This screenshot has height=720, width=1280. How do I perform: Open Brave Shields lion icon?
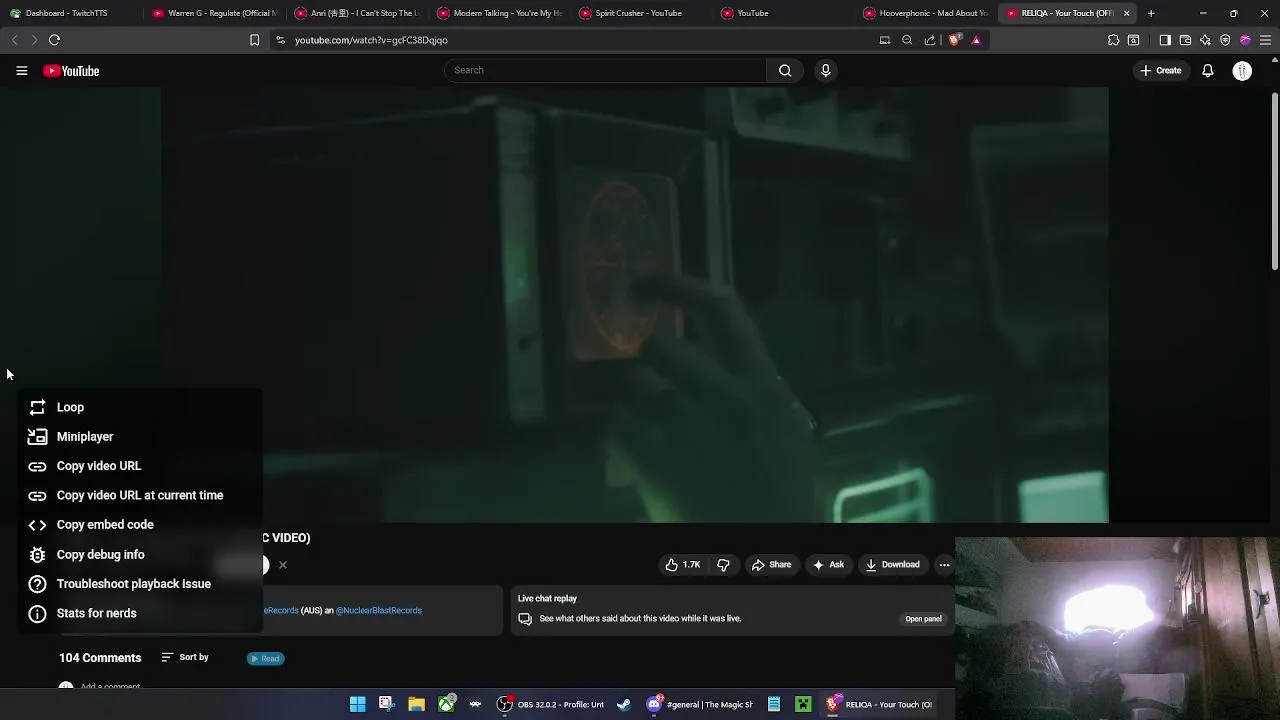tap(955, 40)
